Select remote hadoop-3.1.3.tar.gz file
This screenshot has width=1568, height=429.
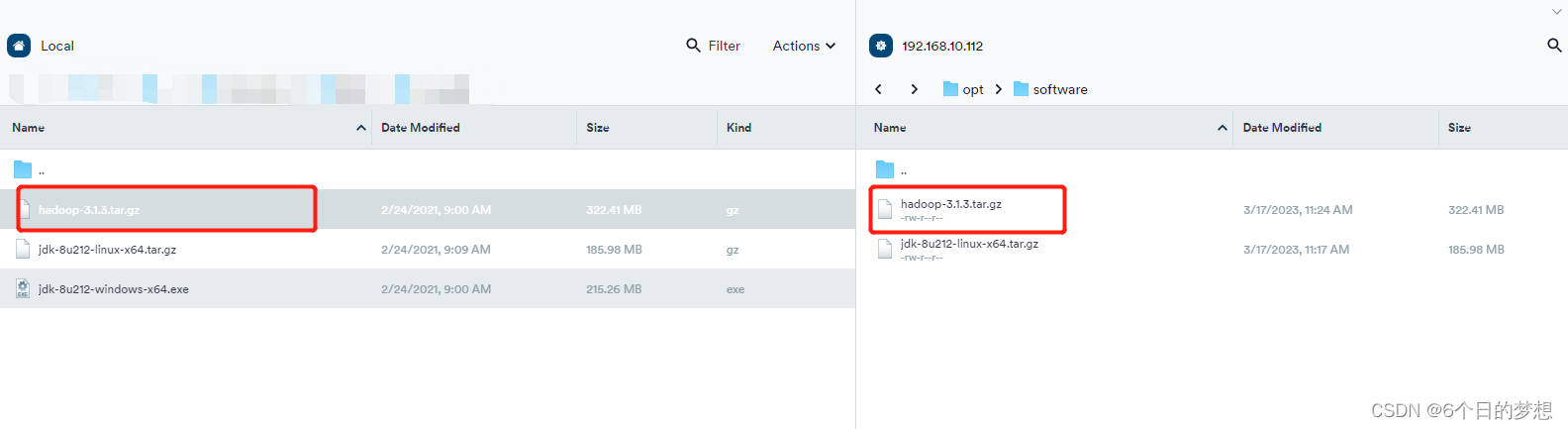tap(950, 204)
